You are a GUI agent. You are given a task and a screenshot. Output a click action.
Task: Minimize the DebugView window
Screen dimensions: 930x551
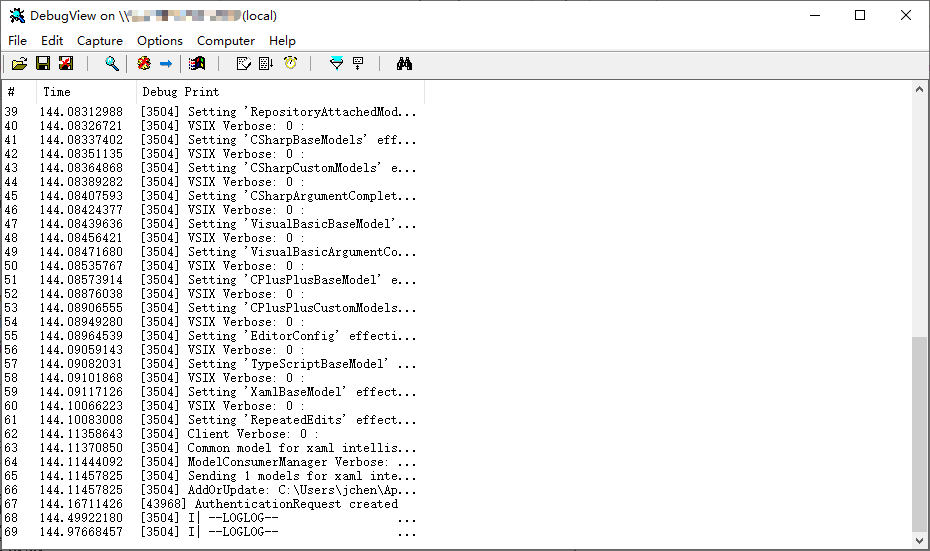[x=815, y=15]
